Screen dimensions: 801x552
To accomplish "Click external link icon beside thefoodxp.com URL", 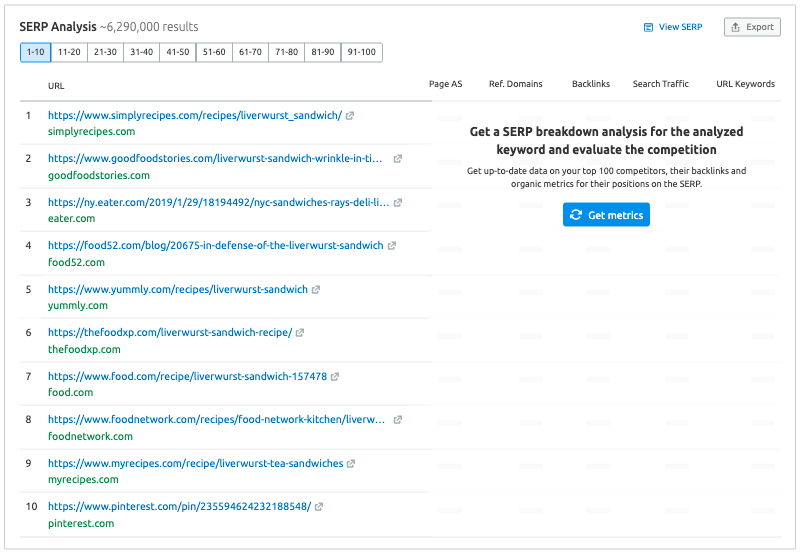I will [x=300, y=333].
